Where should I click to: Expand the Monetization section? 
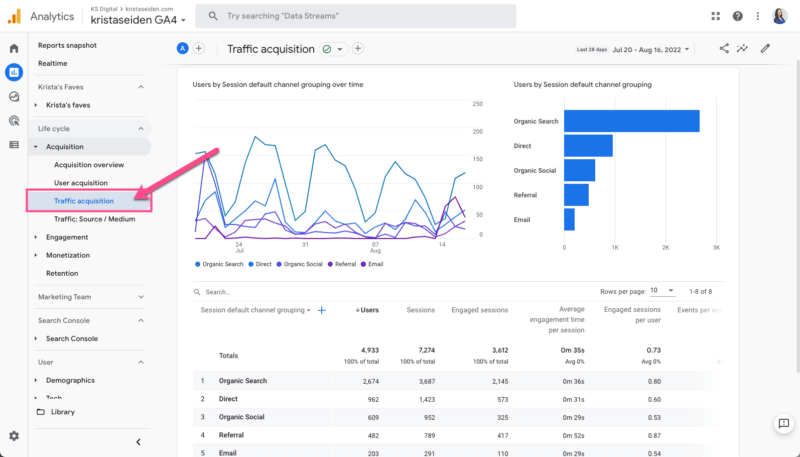pos(67,255)
